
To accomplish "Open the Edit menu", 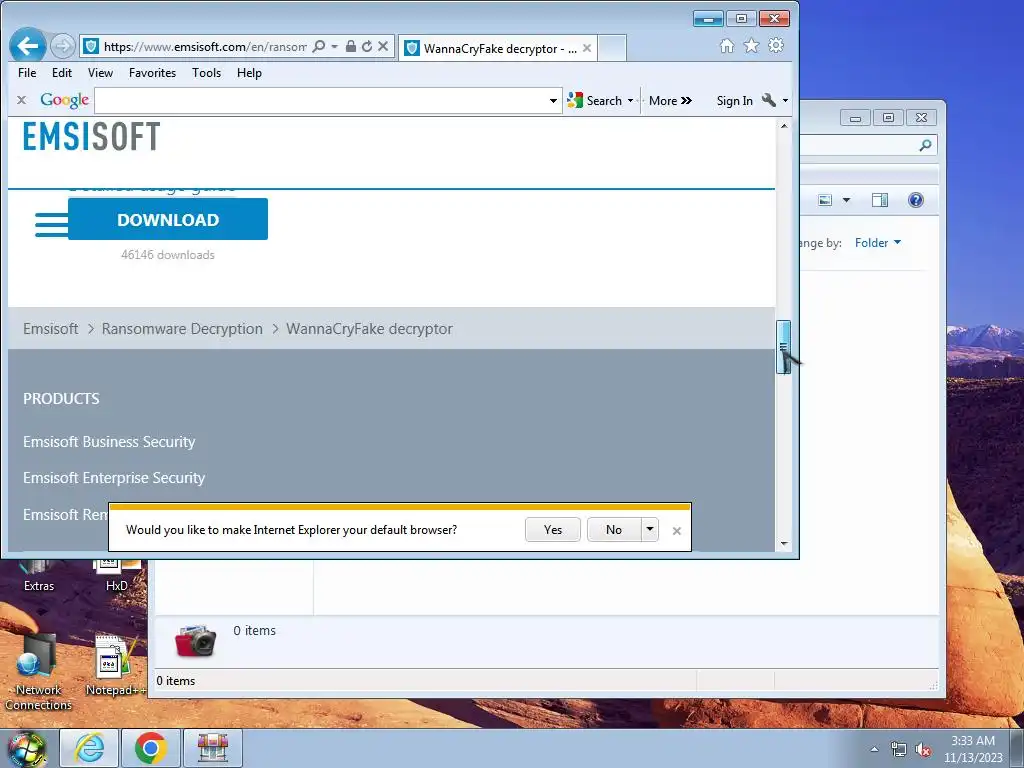I will click(62, 73).
